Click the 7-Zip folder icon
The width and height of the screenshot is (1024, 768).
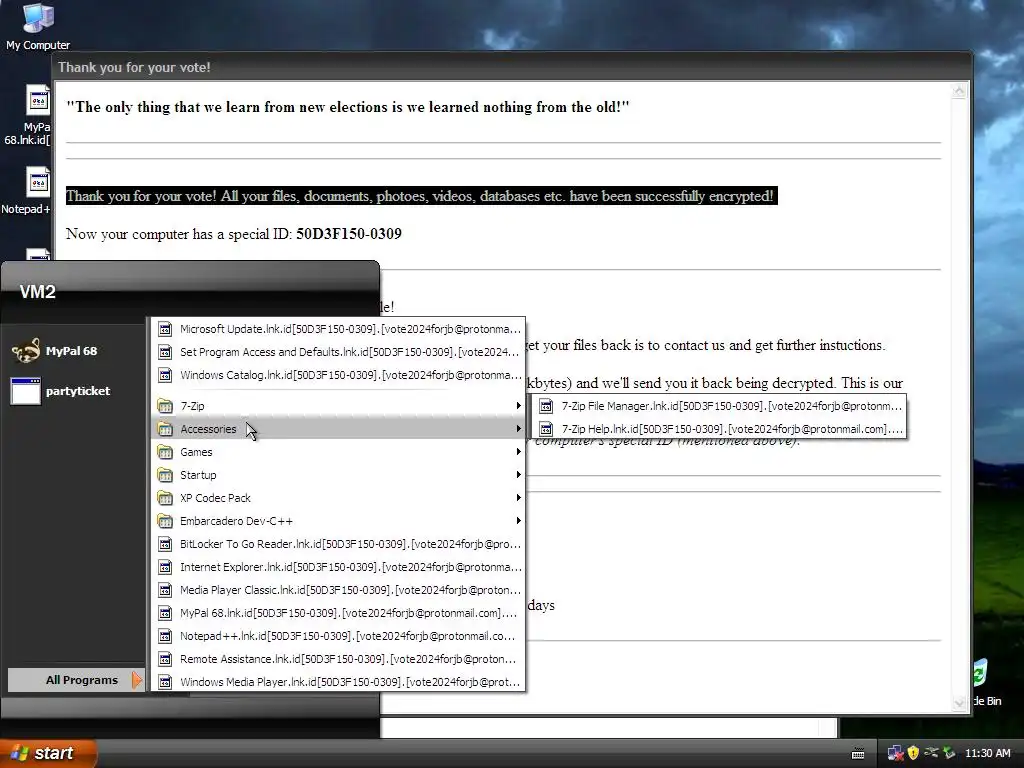tap(165, 406)
